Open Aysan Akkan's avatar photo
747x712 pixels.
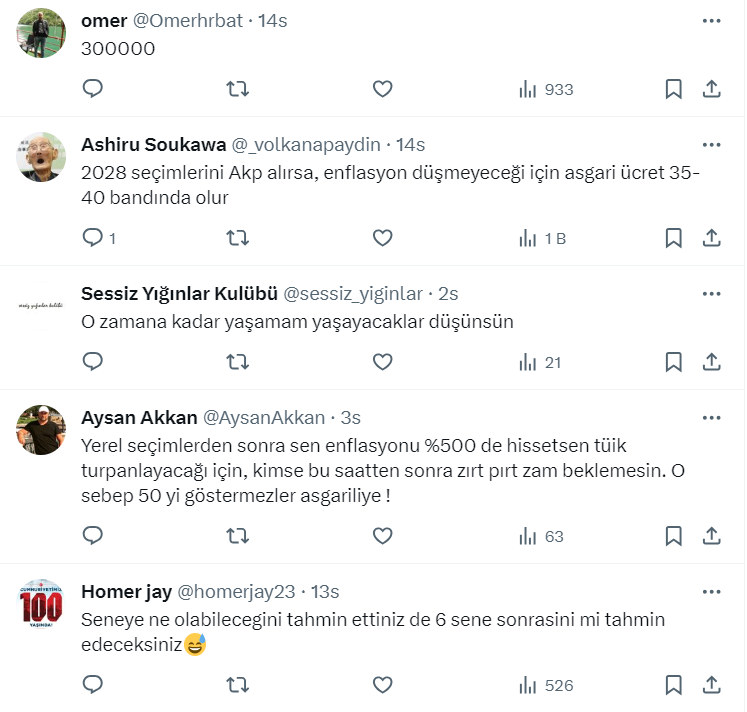tap(42, 430)
